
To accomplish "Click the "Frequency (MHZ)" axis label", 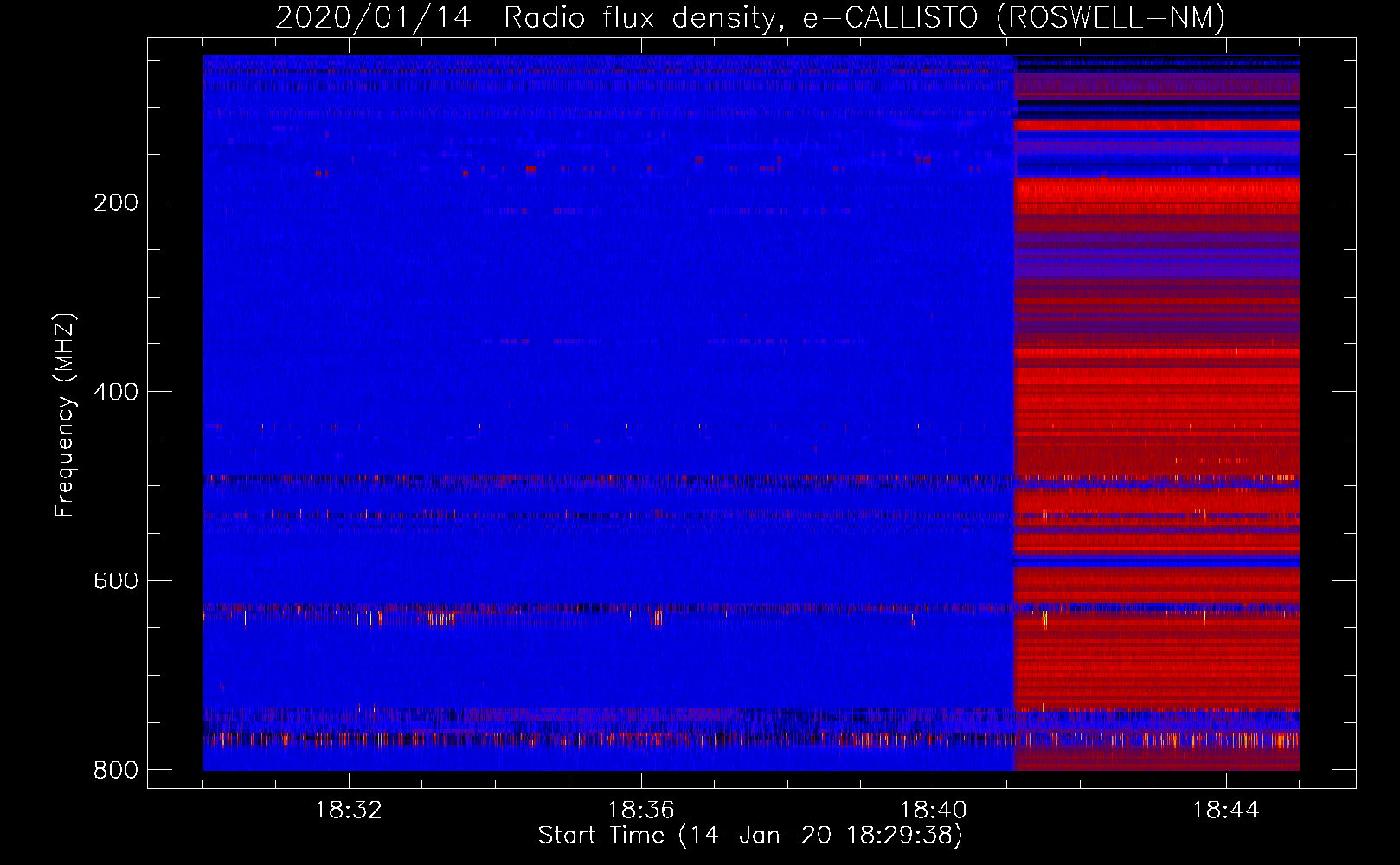I will click(x=65, y=414).
